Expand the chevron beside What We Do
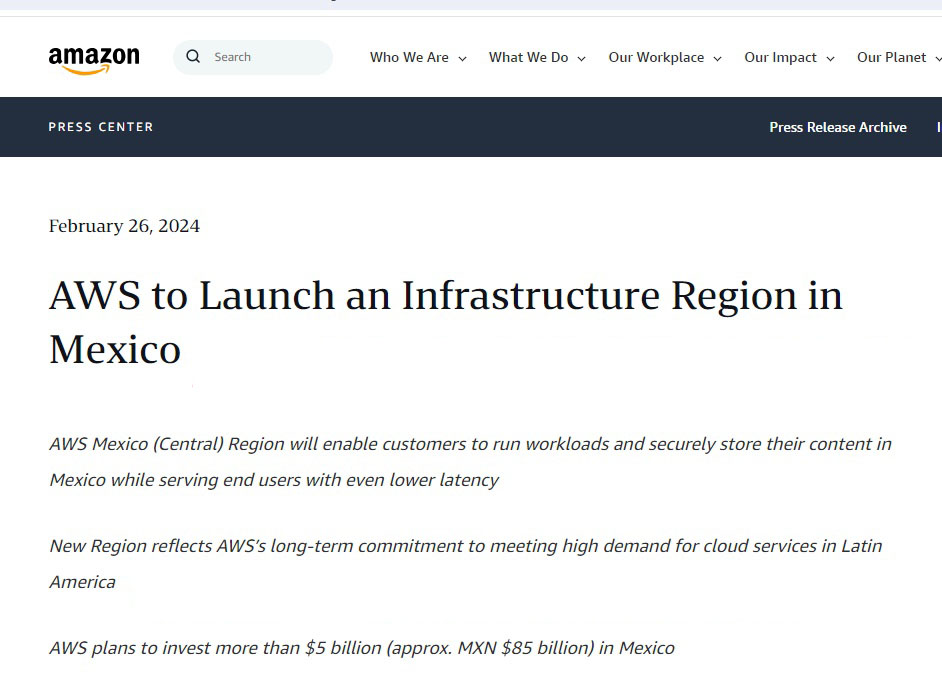The height and width of the screenshot is (675, 942). point(582,59)
